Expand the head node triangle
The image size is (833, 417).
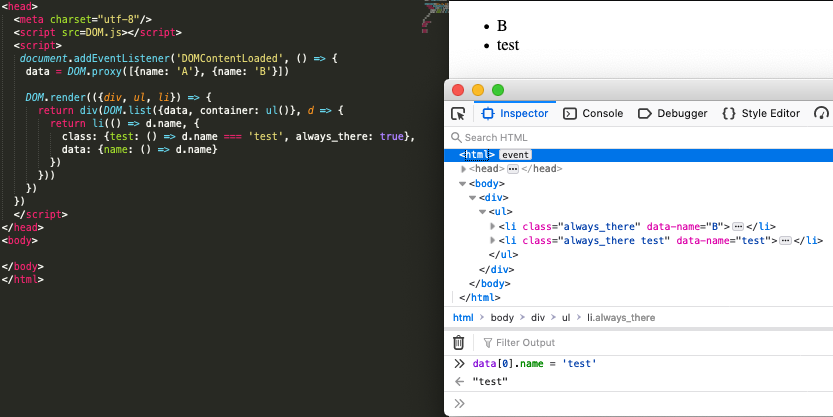click(x=463, y=169)
